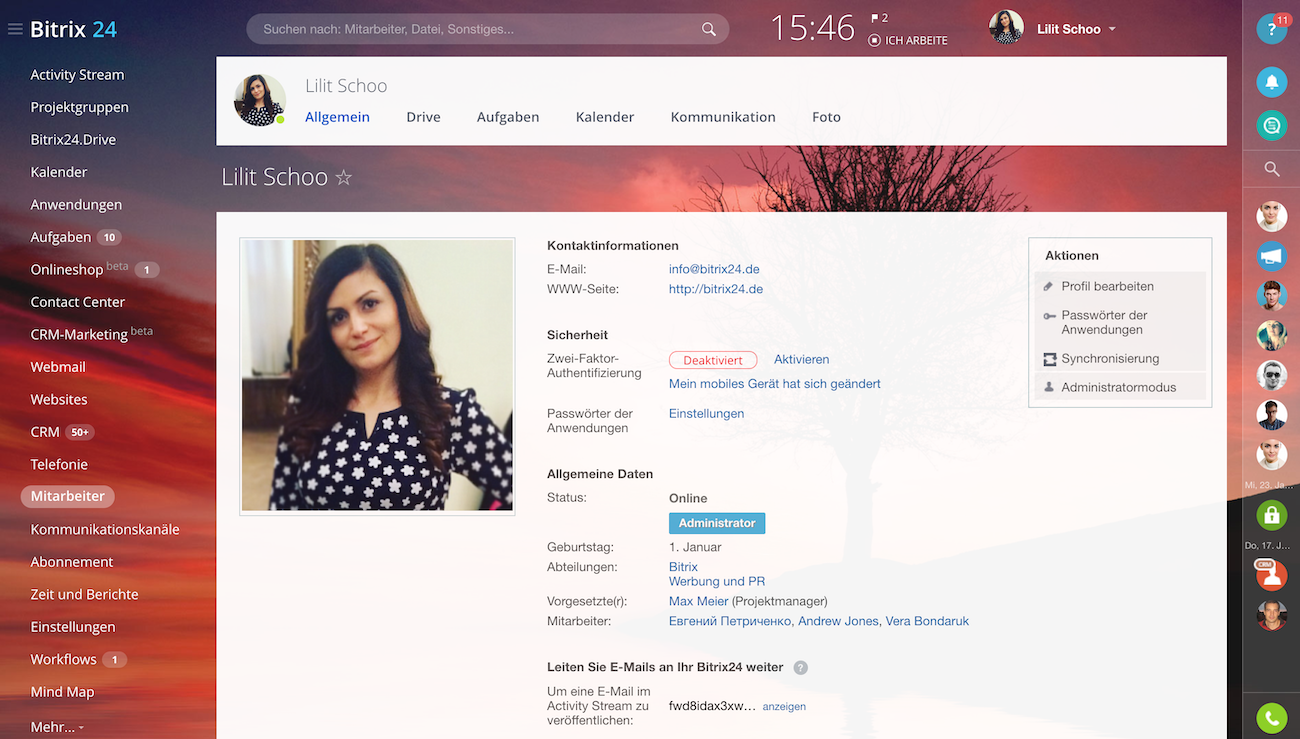Switch to the Allgemein tab
The height and width of the screenshot is (739, 1300).
(x=337, y=117)
